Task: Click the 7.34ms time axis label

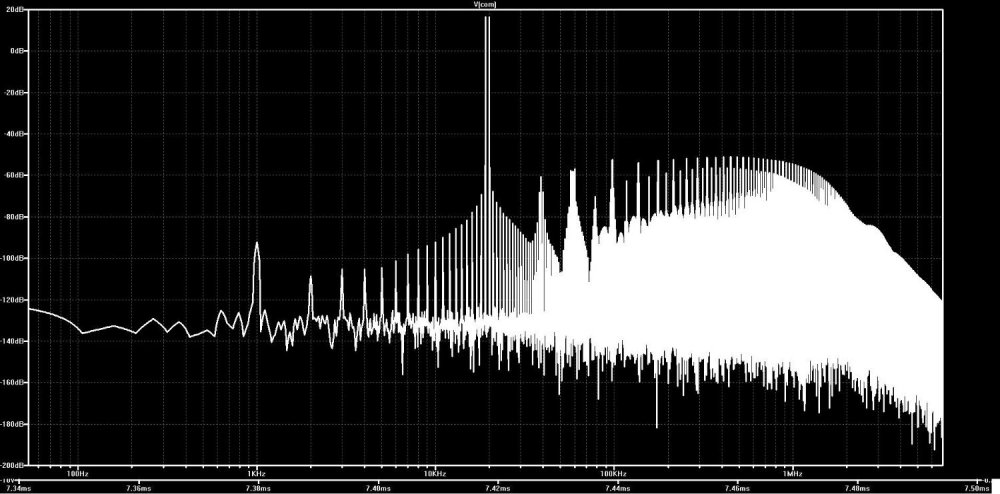Action: coord(17,488)
